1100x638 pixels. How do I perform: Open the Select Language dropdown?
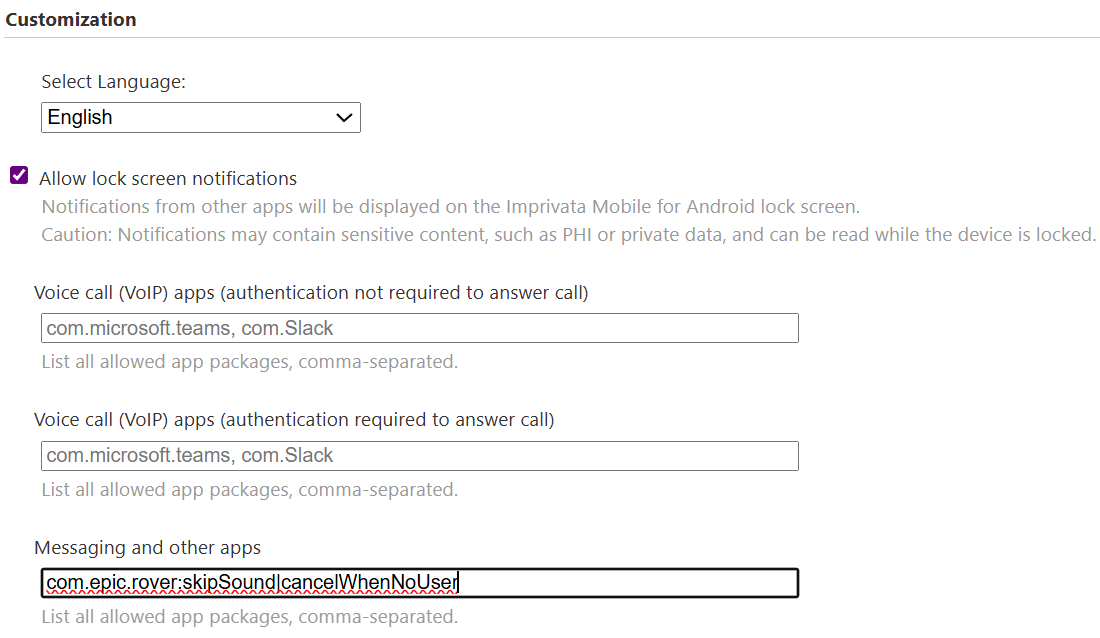(201, 117)
